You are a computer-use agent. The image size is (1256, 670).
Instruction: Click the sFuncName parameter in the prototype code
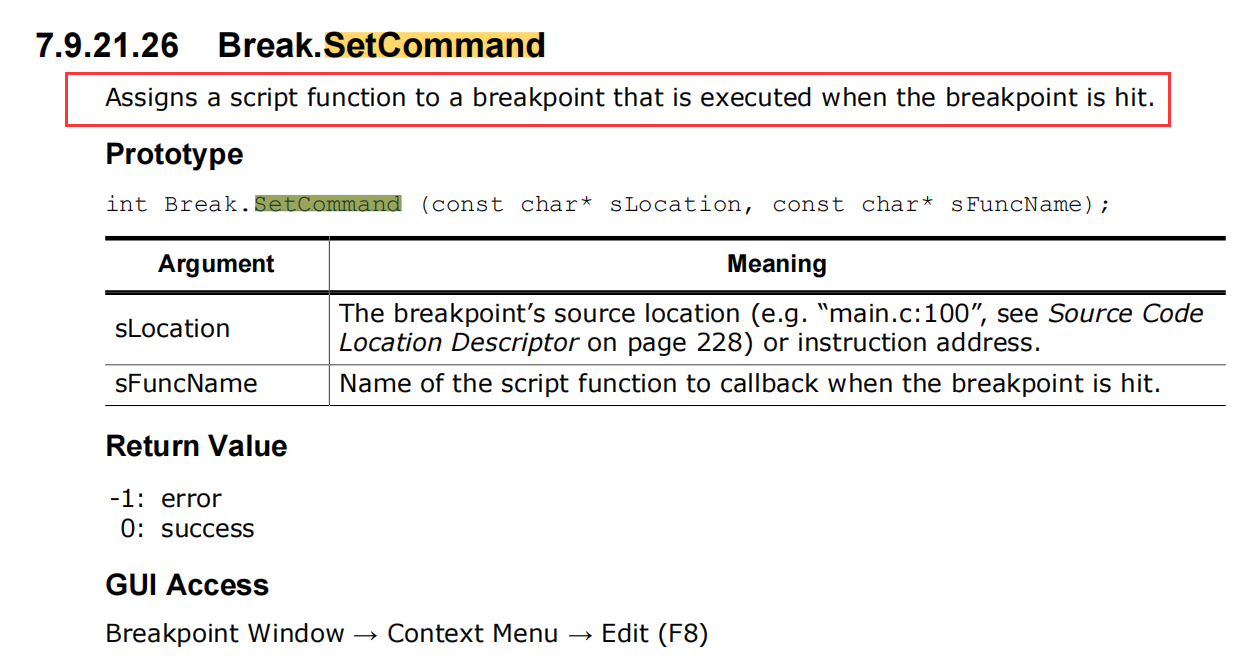(1017, 204)
